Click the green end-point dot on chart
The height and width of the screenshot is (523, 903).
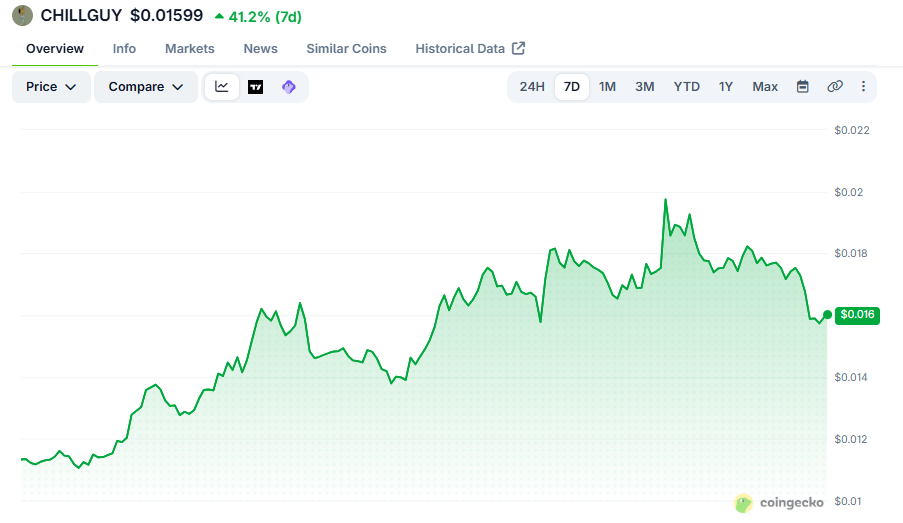pos(828,314)
